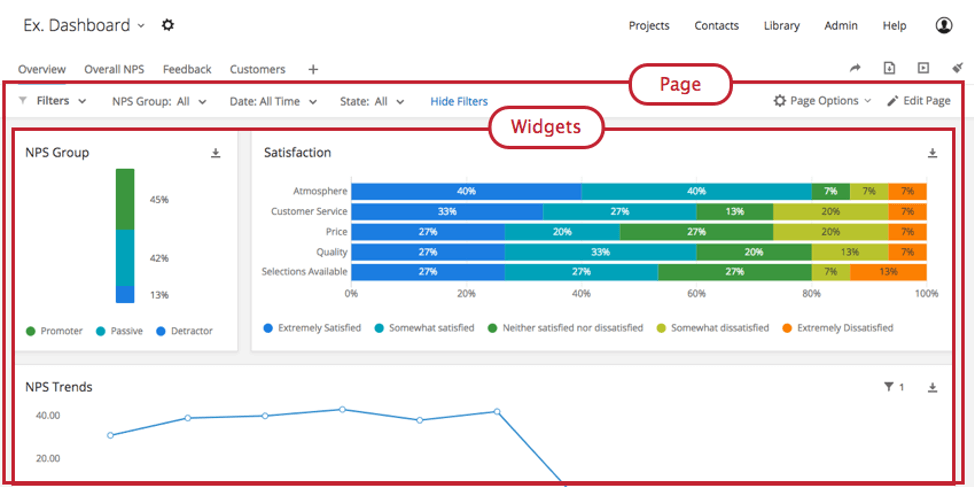Click the Quality row label
The height and width of the screenshot is (487, 974).
(x=334, y=252)
